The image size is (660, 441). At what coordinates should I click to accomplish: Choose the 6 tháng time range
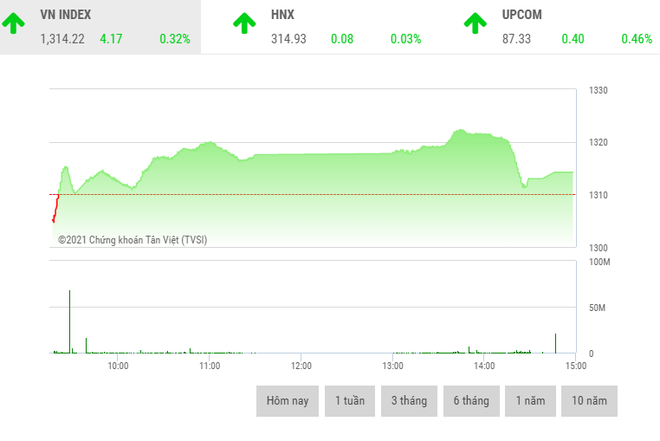(x=469, y=401)
